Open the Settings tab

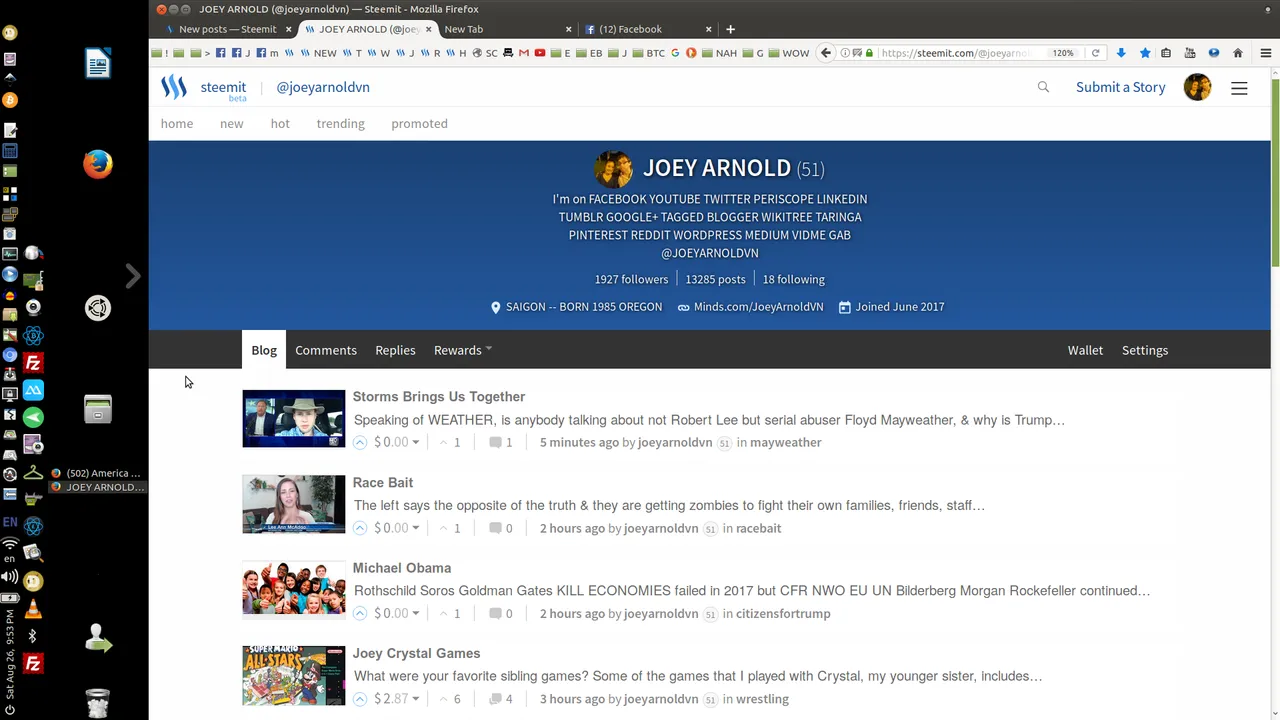tap(1145, 350)
